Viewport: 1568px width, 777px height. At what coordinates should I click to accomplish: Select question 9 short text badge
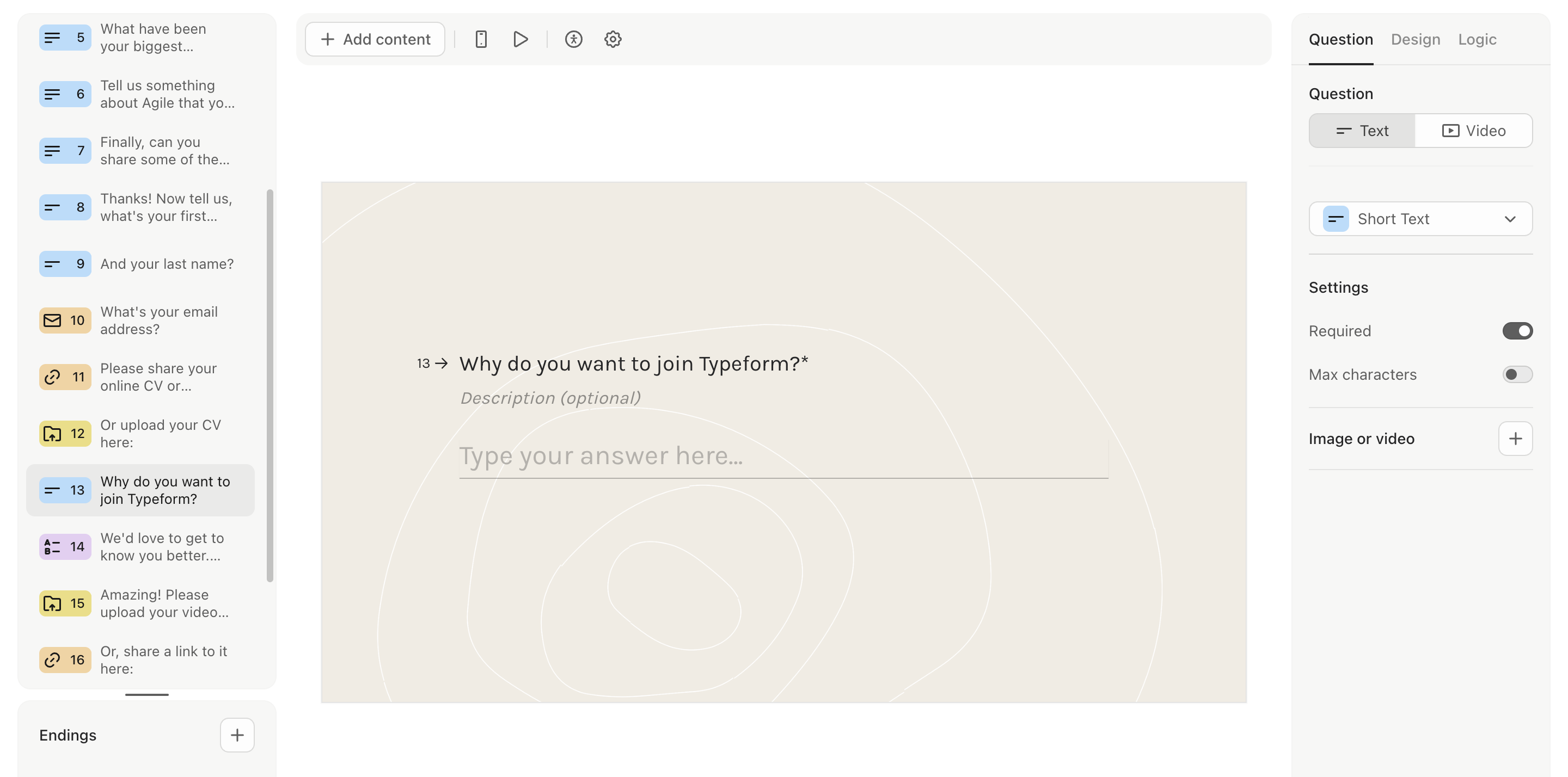coord(65,264)
